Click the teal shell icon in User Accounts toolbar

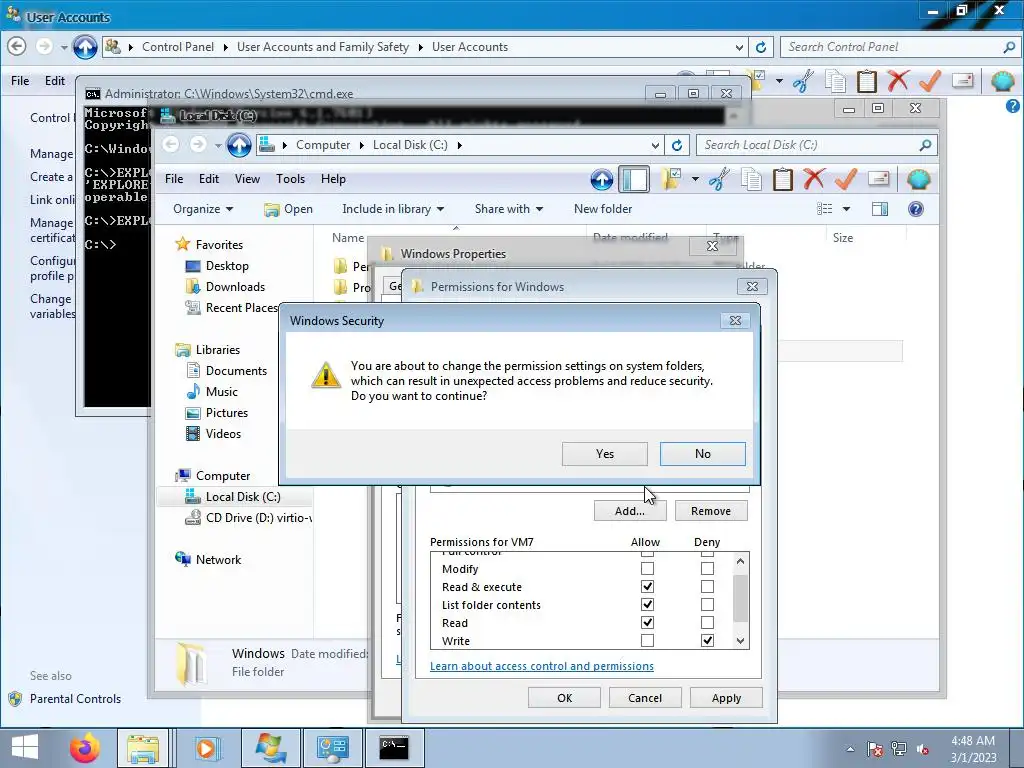1002,81
